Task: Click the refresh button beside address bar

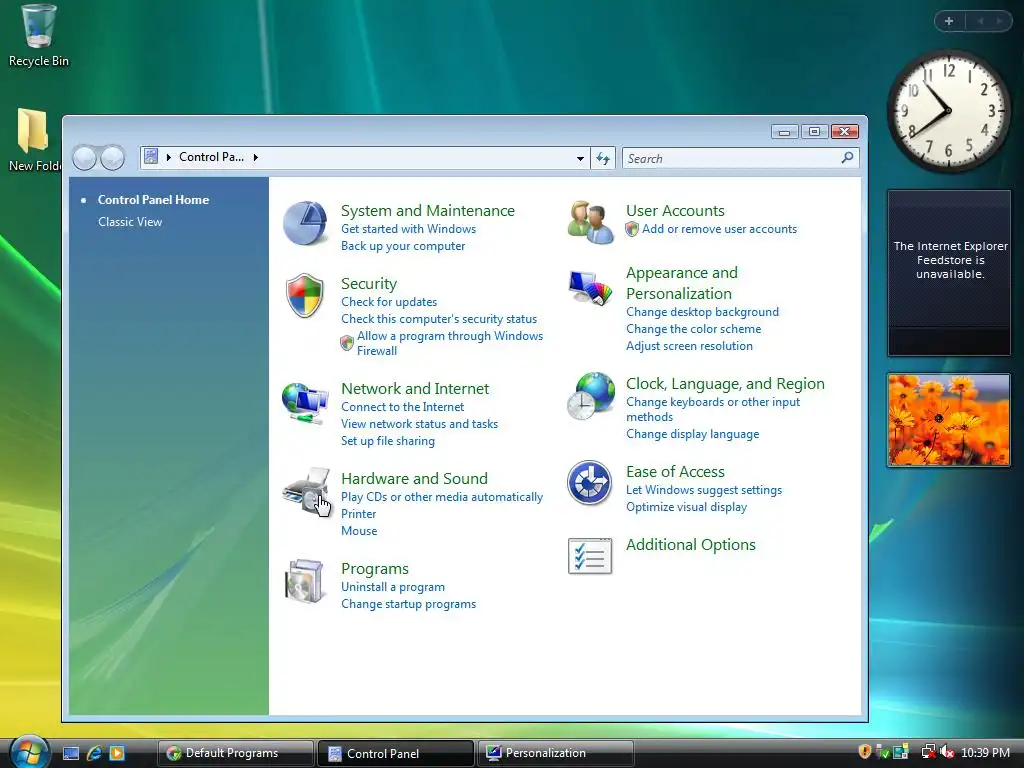Action: pyautogui.click(x=603, y=158)
